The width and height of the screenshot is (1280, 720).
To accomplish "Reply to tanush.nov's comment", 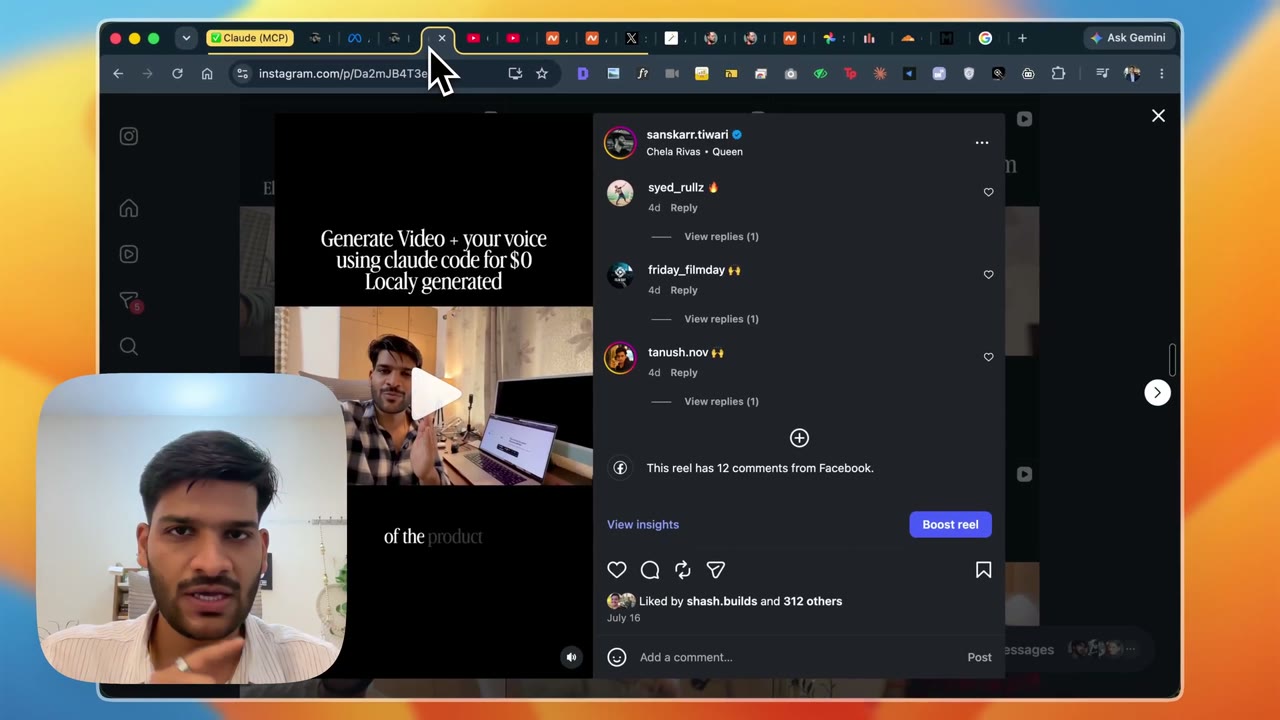I will [x=684, y=373].
